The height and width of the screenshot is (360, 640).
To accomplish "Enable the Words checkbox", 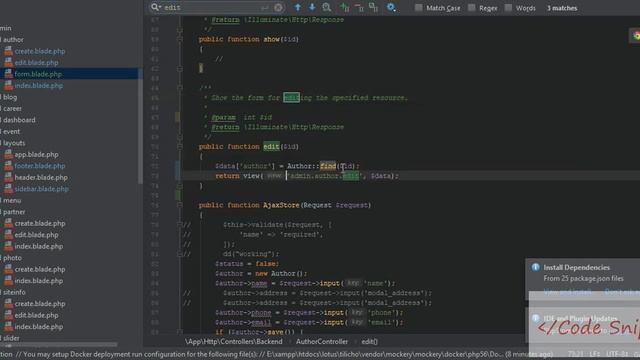I will [x=509, y=8].
